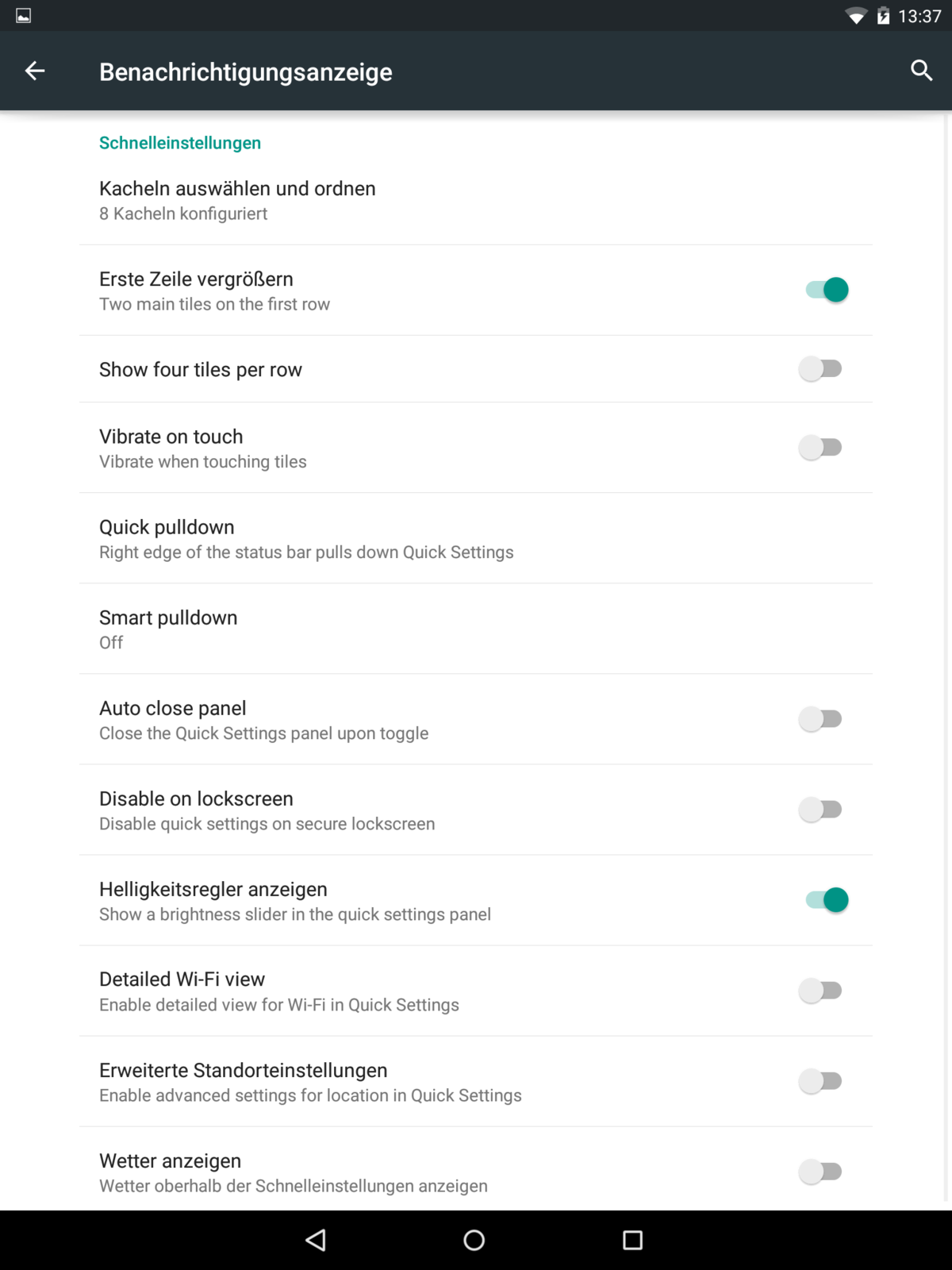This screenshot has width=952, height=1270.
Task: Open Smart pulldown setting
Action: [x=168, y=629]
